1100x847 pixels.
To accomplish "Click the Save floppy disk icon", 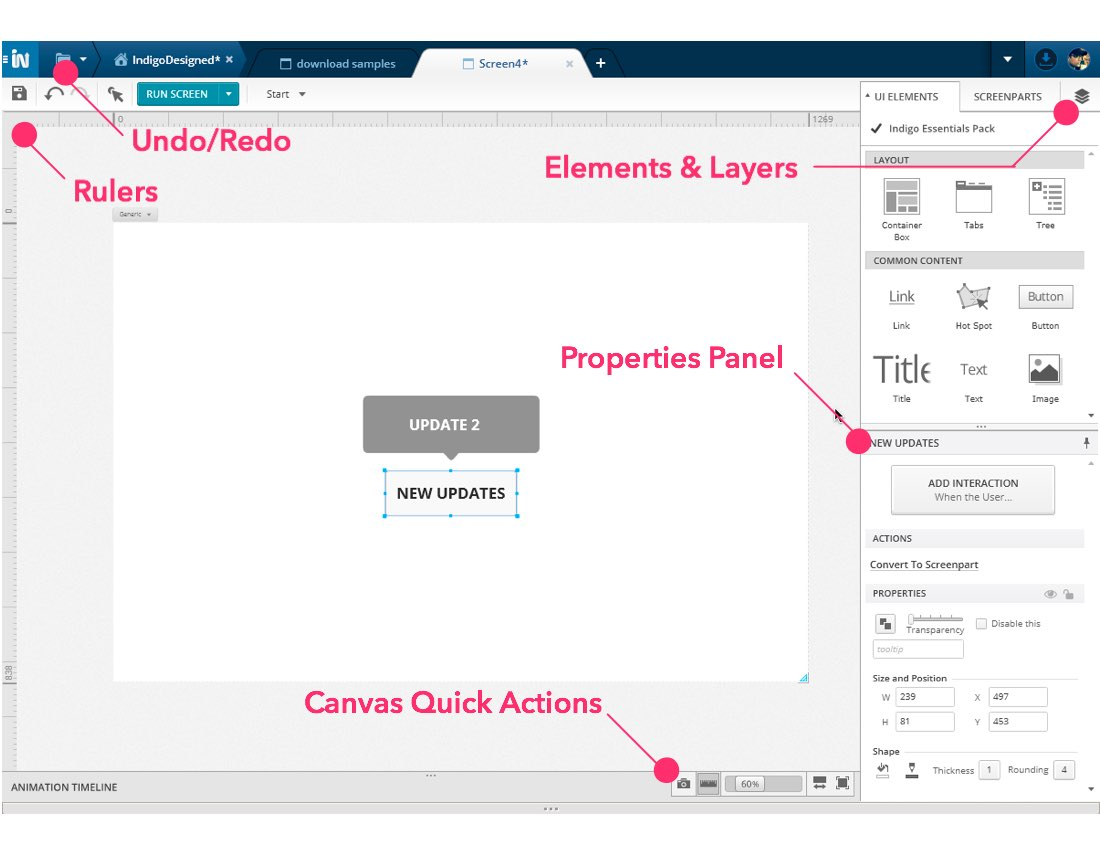I will coord(19,94).
